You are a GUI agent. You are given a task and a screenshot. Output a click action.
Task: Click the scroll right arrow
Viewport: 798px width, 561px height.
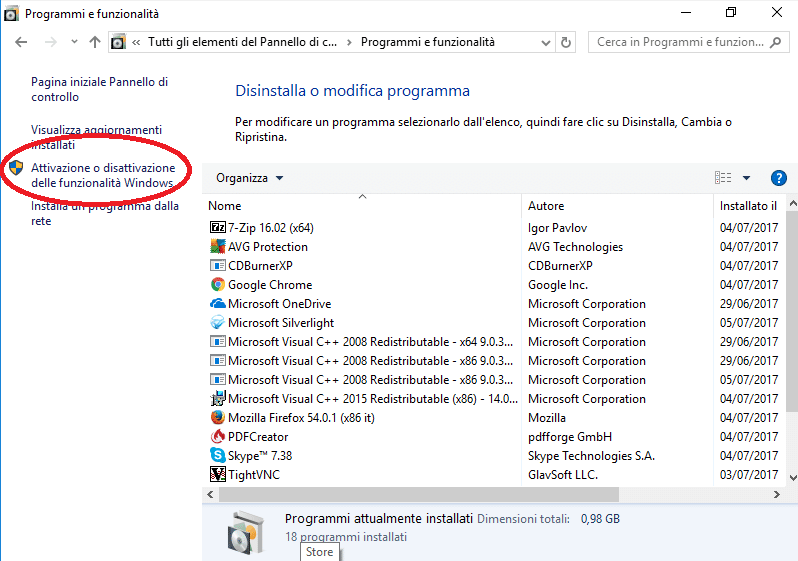click(x=777, y=494)
